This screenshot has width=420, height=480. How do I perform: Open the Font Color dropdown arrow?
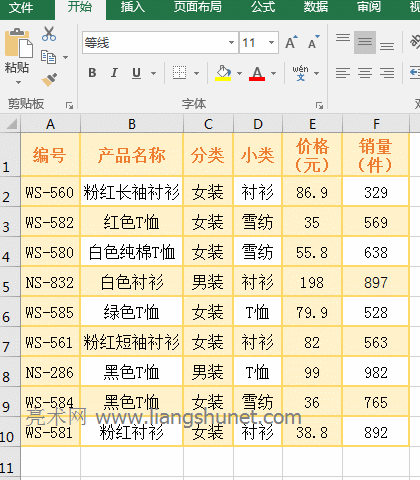click(x=273, y=73)
